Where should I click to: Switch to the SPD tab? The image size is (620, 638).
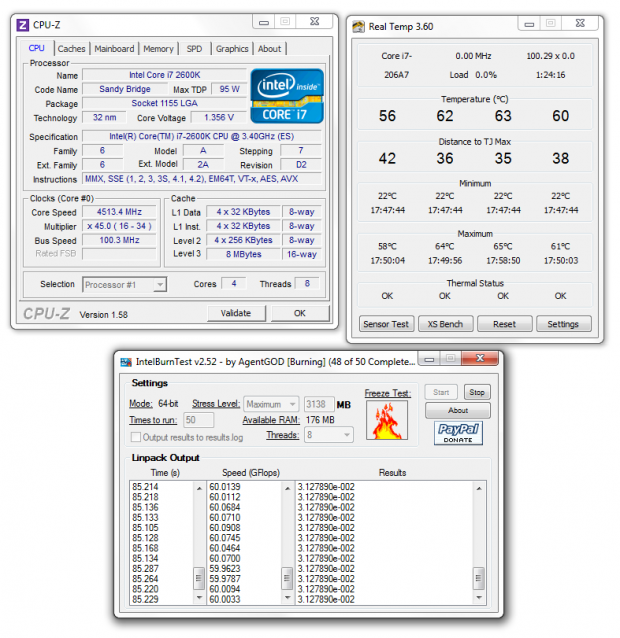click(x=194, y=49)
